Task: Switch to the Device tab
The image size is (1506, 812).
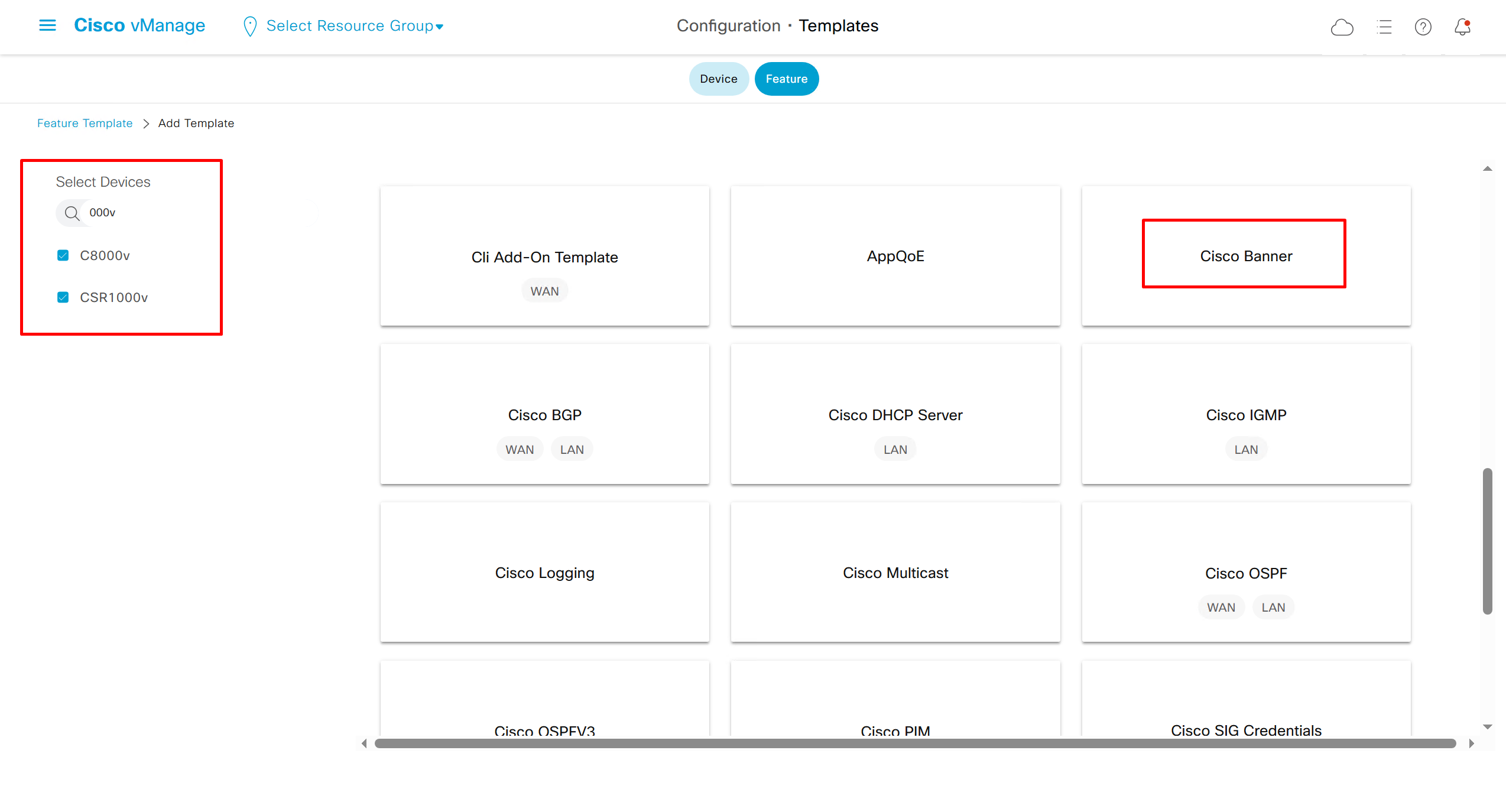Action: coord(718,79)
